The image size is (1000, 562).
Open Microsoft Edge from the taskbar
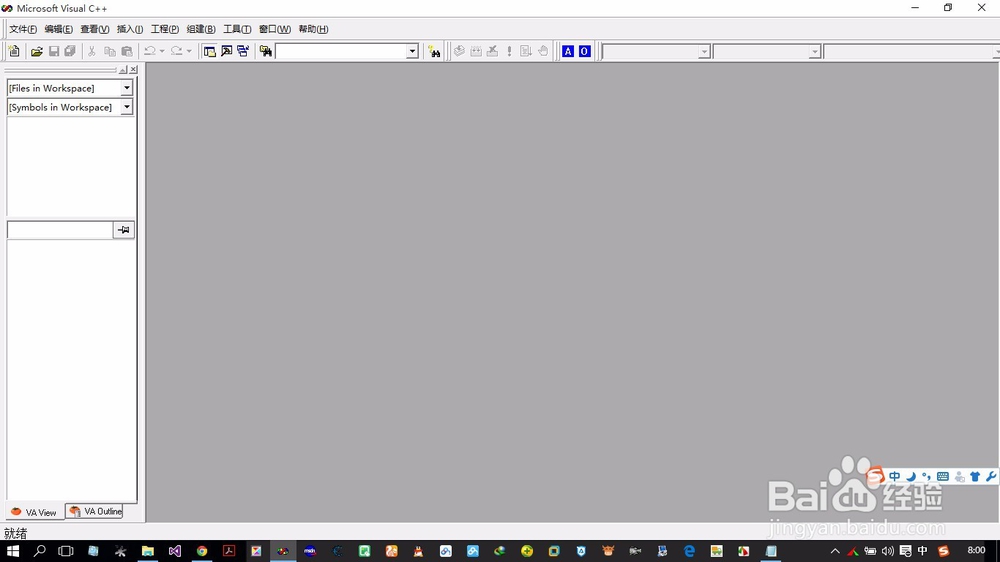[x=689, y=551]
